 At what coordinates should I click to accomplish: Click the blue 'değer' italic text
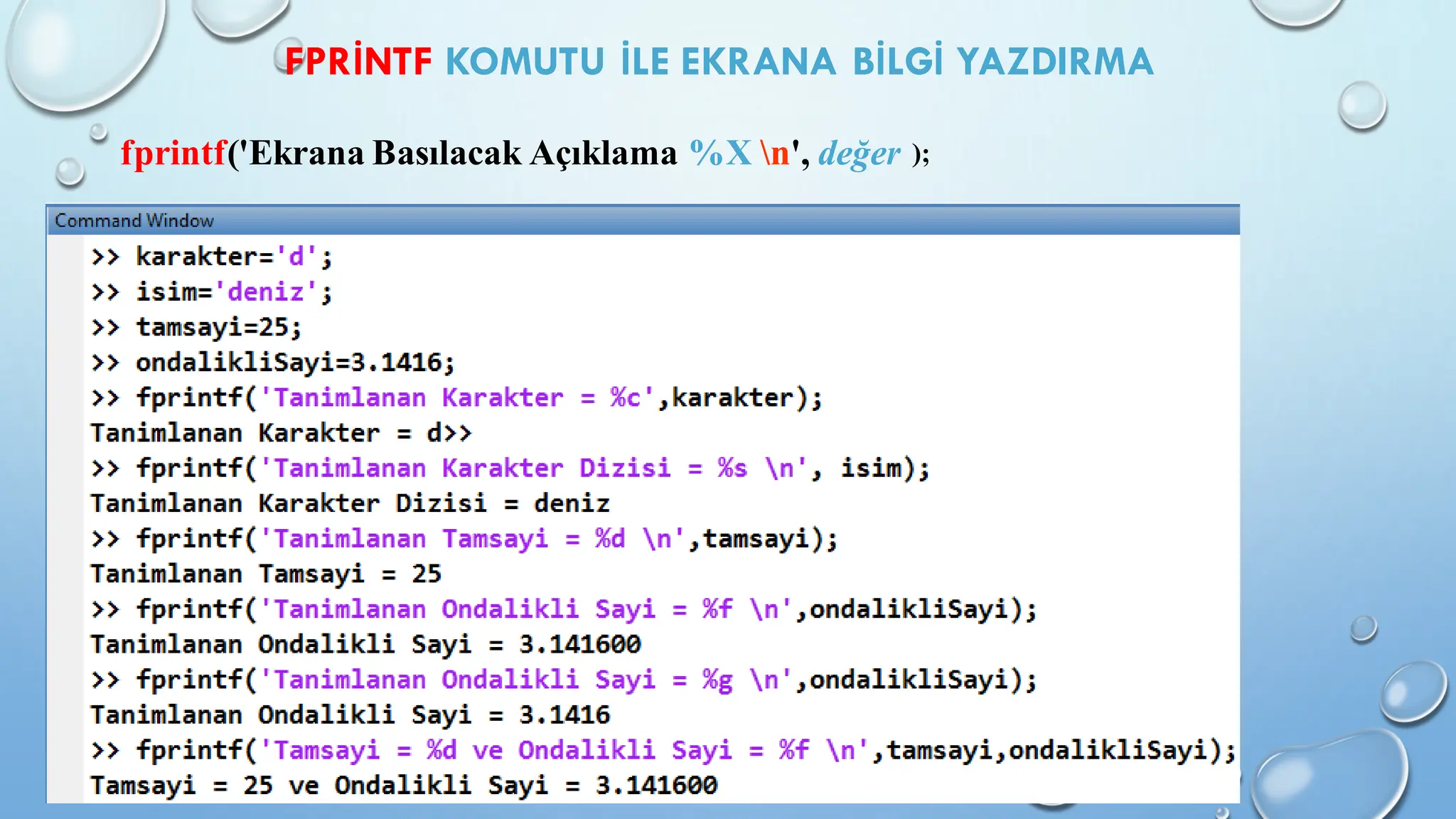coord(859,154)
